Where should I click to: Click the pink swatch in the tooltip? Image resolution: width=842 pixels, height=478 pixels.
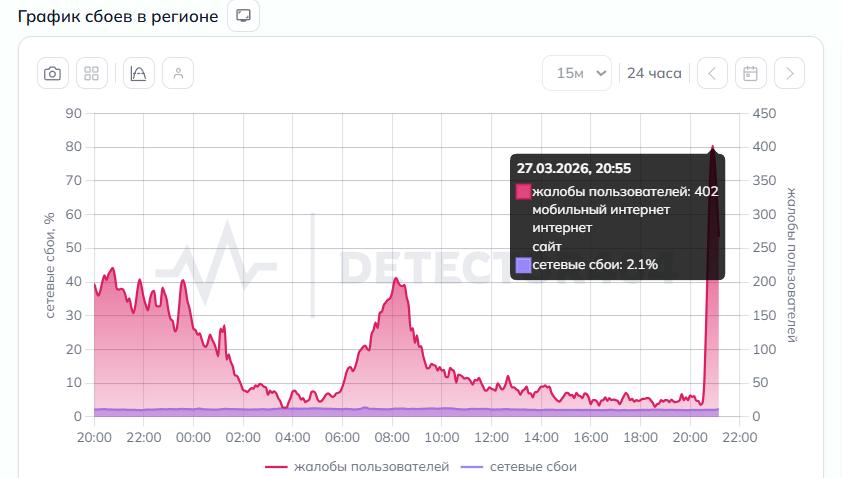[x=523, y=191]
